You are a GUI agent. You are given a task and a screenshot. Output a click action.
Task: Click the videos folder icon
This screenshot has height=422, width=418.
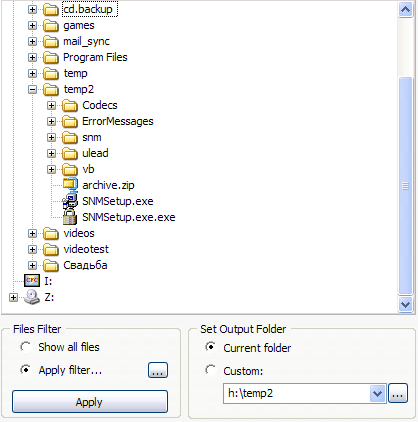click(51, 233)
